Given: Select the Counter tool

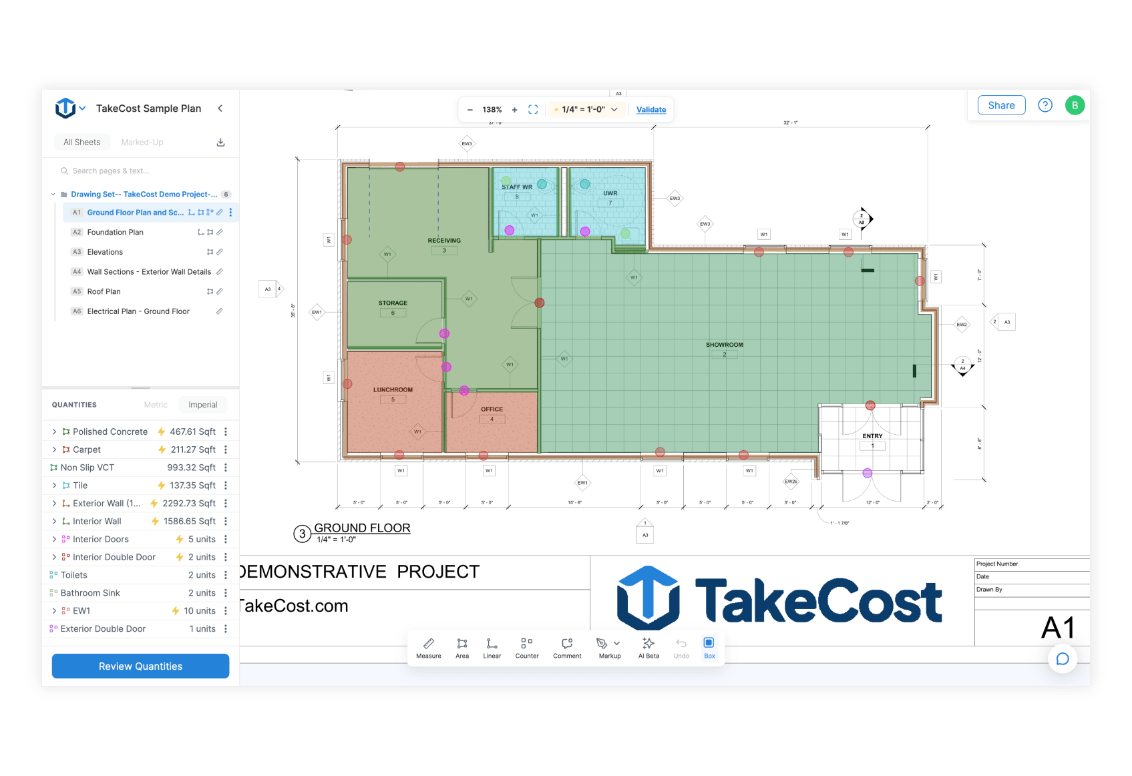Looking at the screenshot, I should (527, 648).
